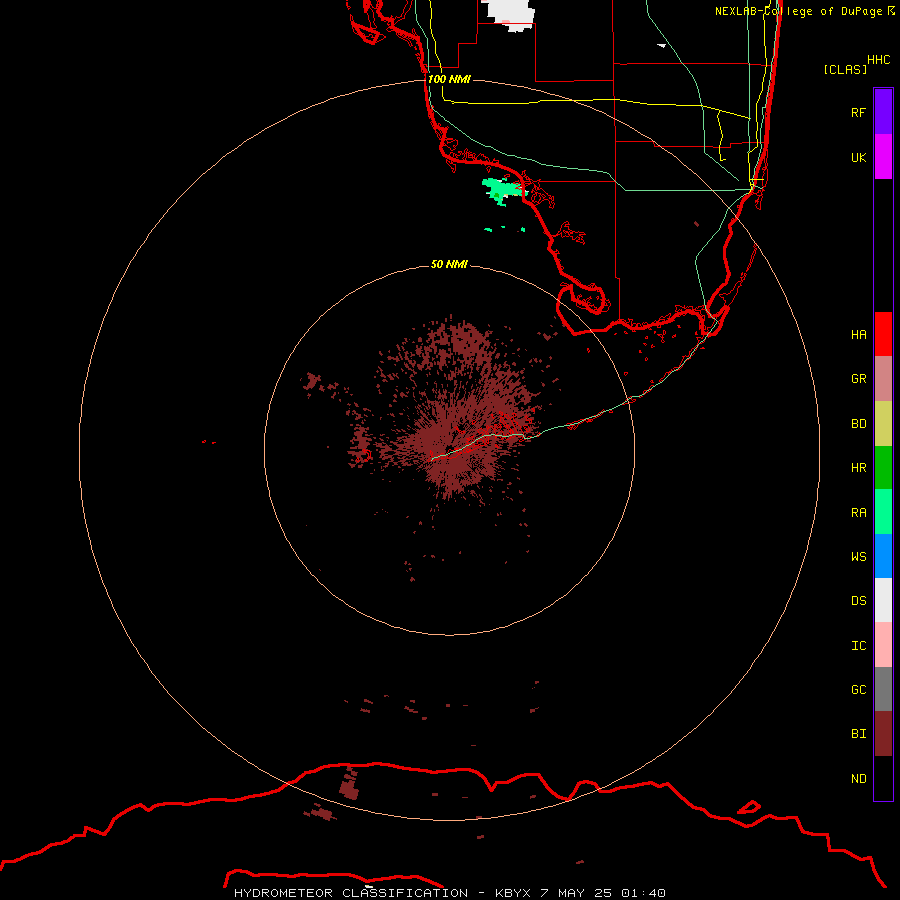The height and width of the screenshot is (900, 900).
Task: Click the RF purple legend swatch
Action: tap(883, 112)
